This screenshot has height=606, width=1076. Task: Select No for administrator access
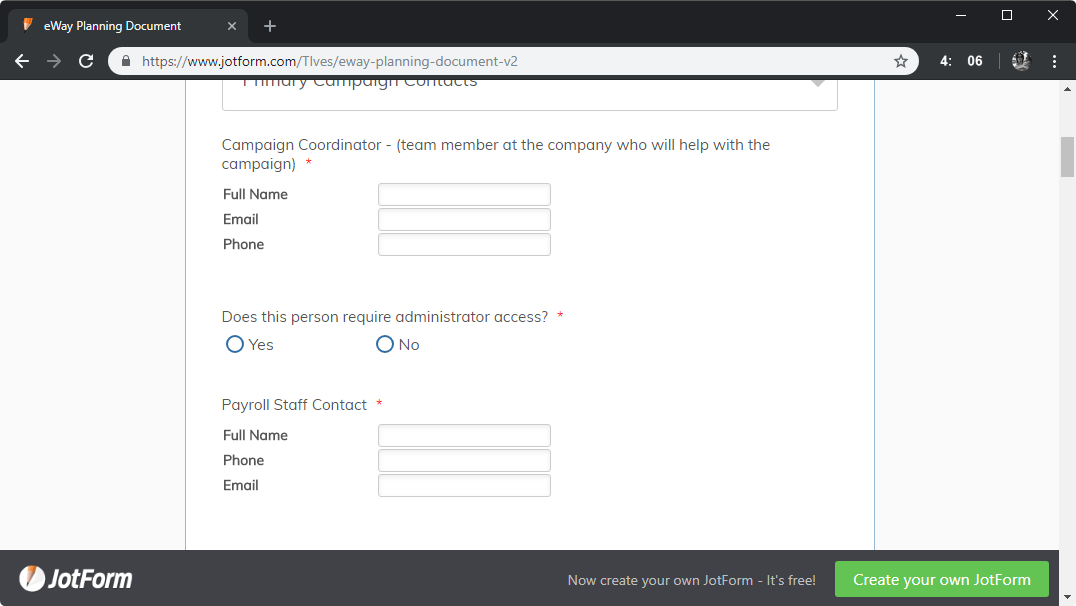[x=385, y=344]
